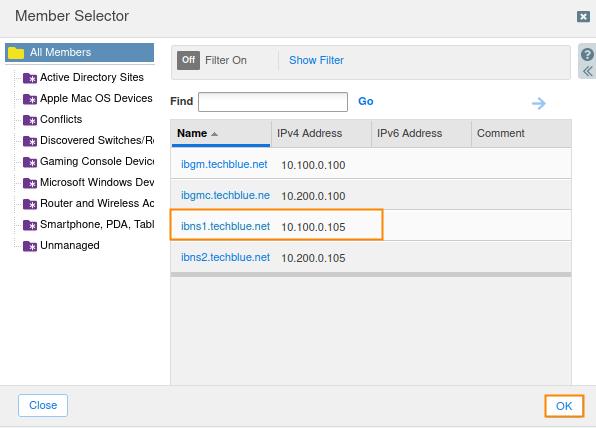
Task: Collapse the side help panel chevrons
Action: tap(588, 71)
